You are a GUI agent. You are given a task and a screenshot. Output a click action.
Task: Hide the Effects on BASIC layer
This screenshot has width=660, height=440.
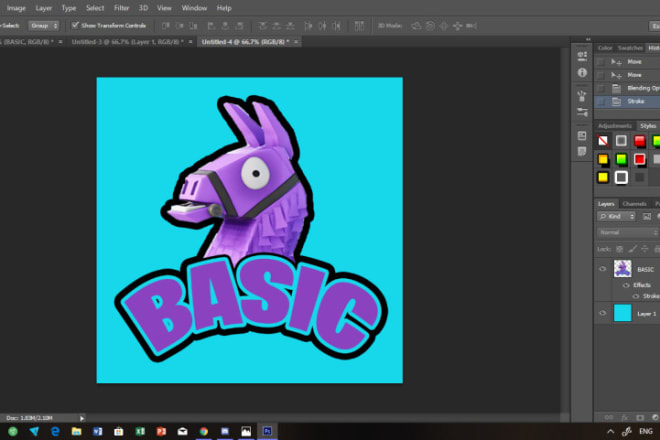coord(626,285)
